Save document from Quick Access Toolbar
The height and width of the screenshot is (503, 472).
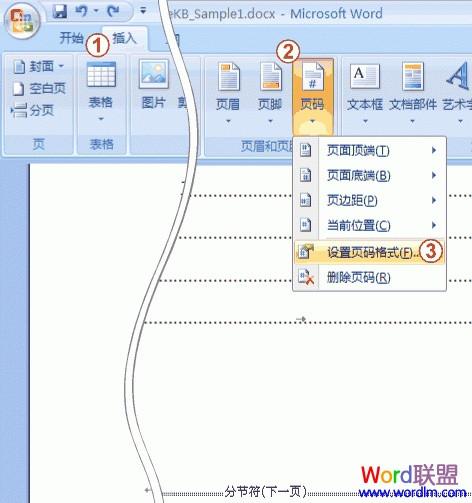click(x=60, y=11)
